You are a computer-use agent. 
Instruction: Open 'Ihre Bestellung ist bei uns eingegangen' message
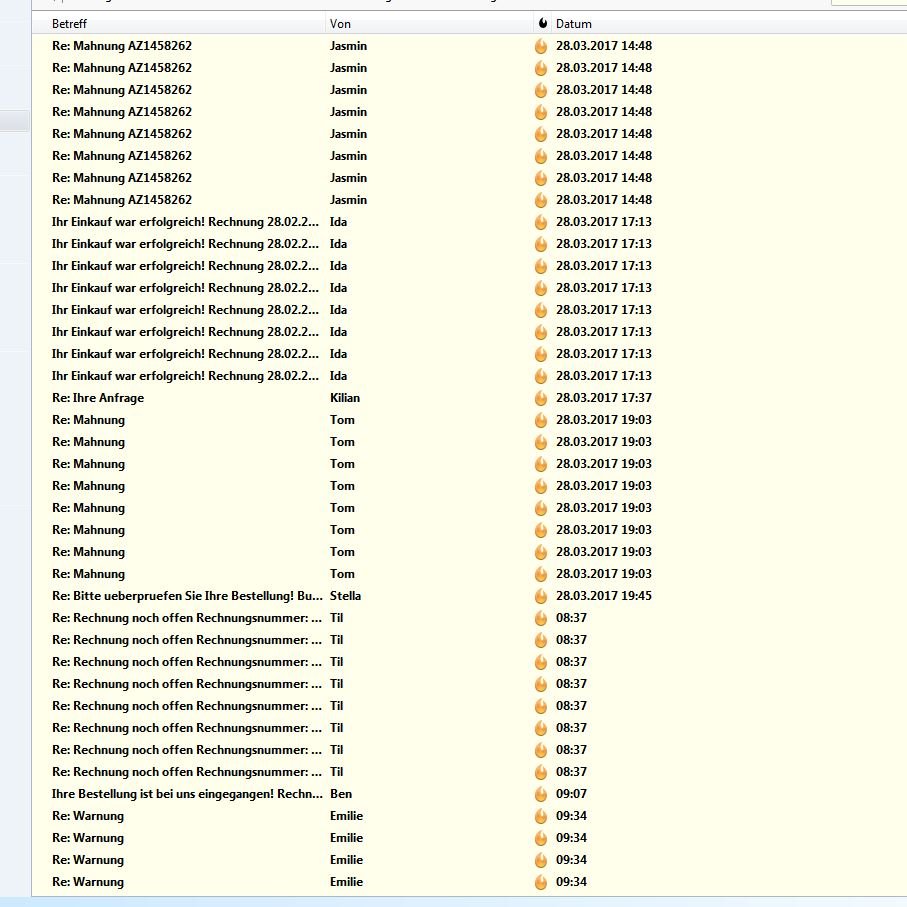(187, 794)
